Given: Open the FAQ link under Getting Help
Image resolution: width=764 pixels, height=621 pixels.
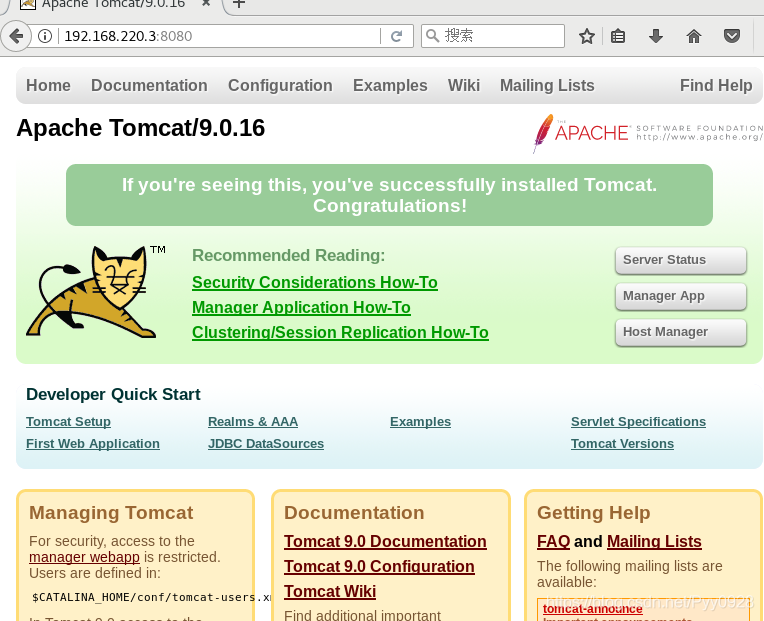Looking at the screenshot, I should (x=554, y=542).
